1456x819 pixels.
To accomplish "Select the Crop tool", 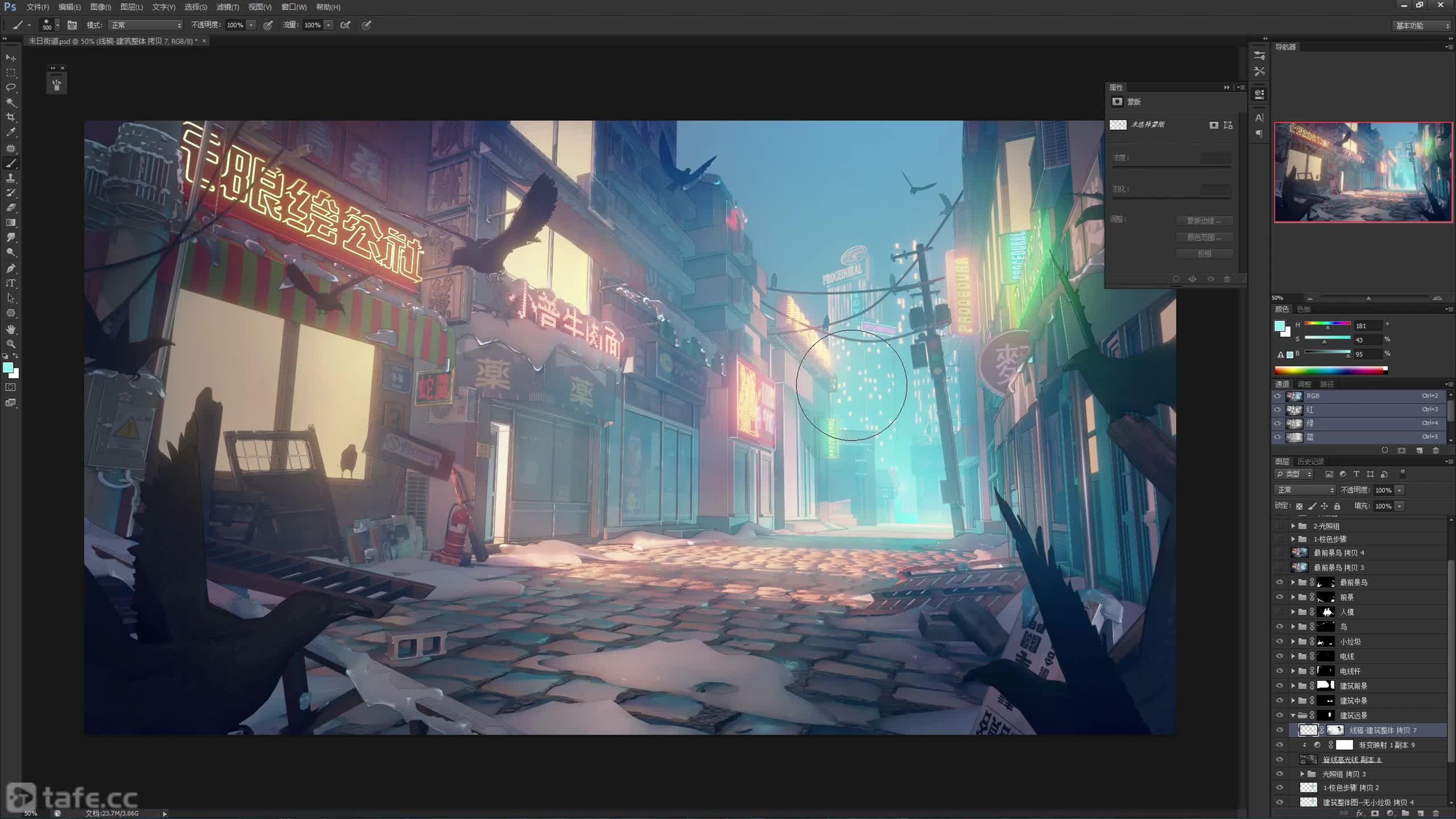I will tap(11, 117).
